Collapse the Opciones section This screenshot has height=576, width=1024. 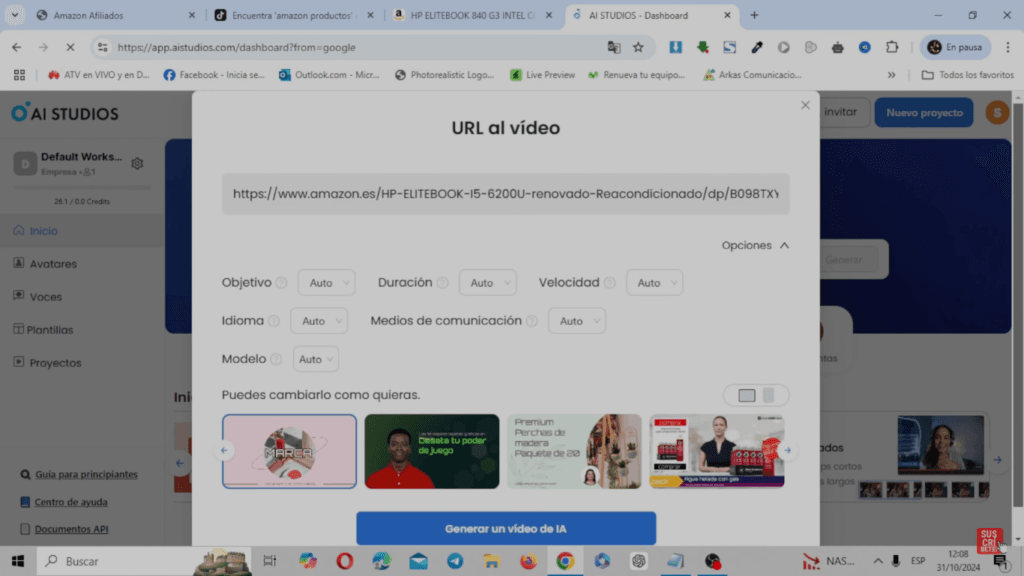click(x=755, y=245)
